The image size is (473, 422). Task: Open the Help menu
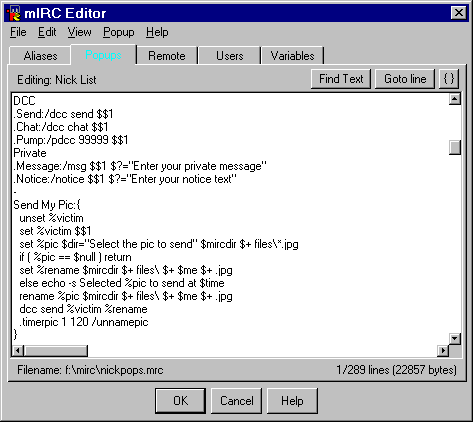point(157,32)
